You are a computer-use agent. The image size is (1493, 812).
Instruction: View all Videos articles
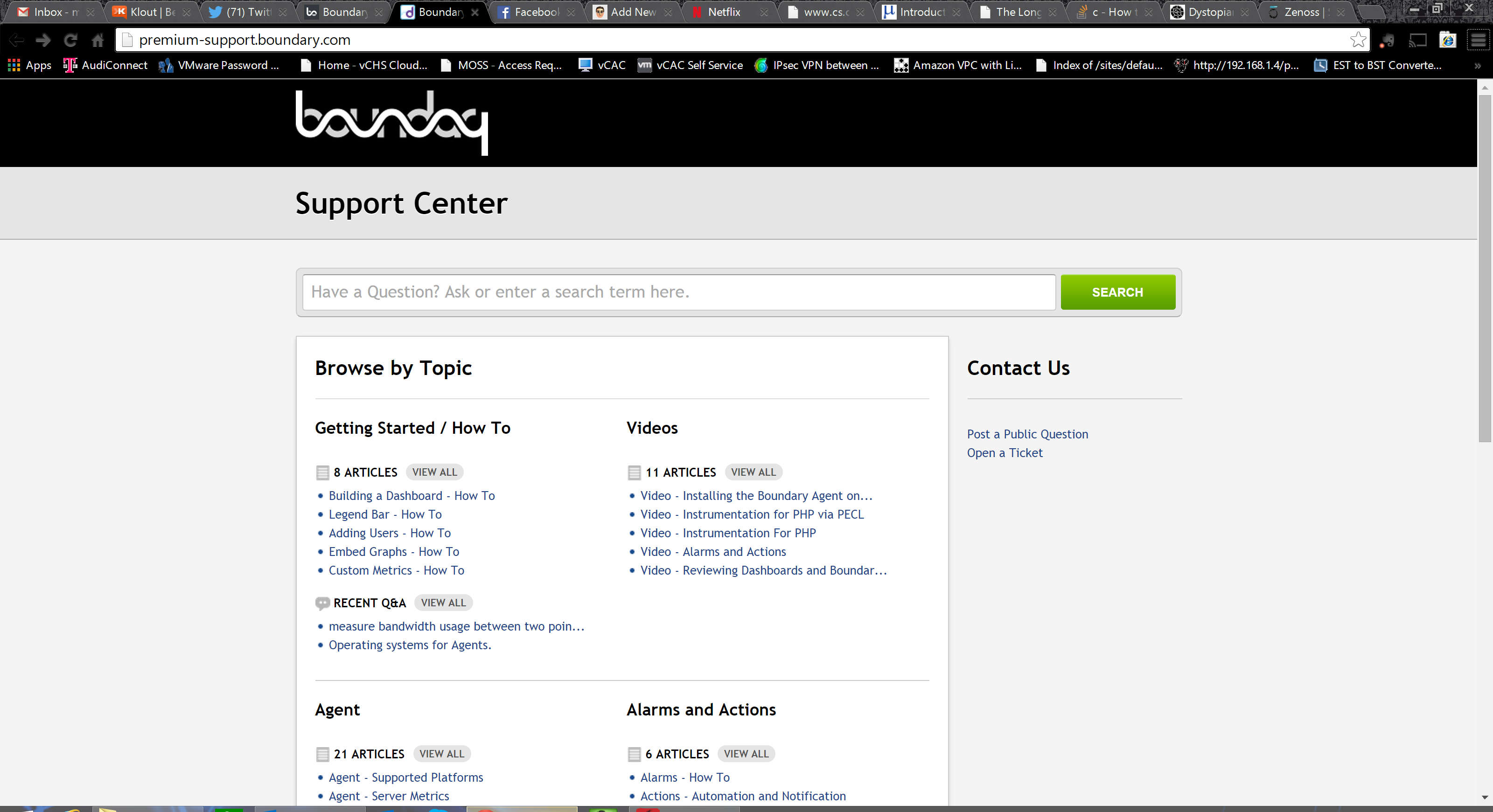coord(753,472)
